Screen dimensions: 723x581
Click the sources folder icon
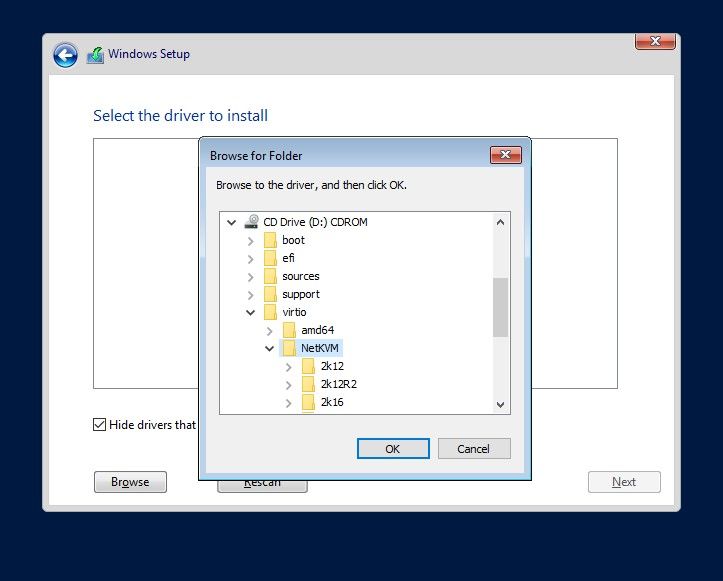(x=270, y=276)
